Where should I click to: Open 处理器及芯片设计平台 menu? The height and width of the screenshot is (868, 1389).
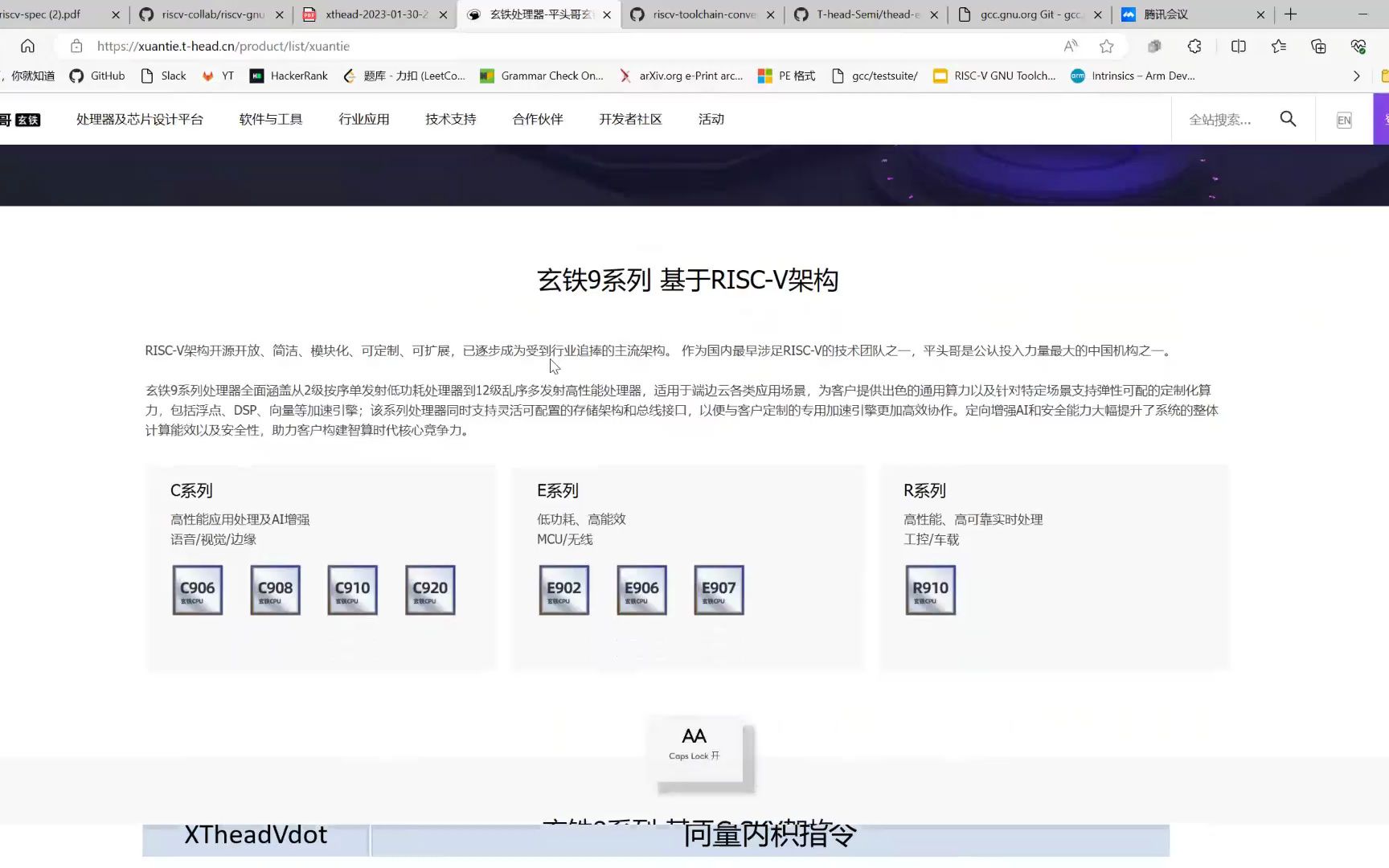click(140, 119)
